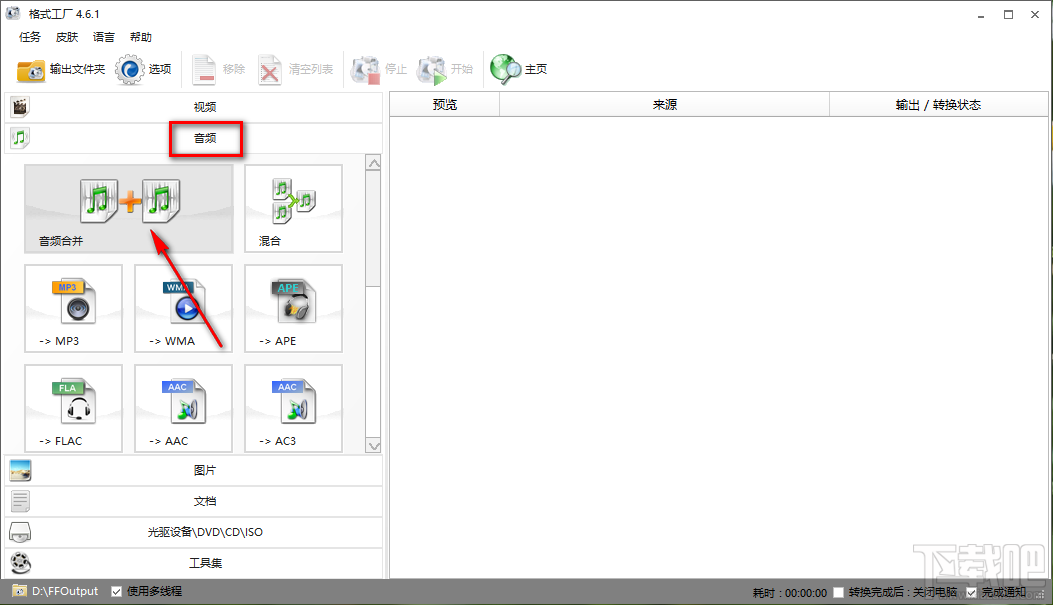Toggle 完成通知 completion notification checkbox
1053x605 pixels.
971,593
